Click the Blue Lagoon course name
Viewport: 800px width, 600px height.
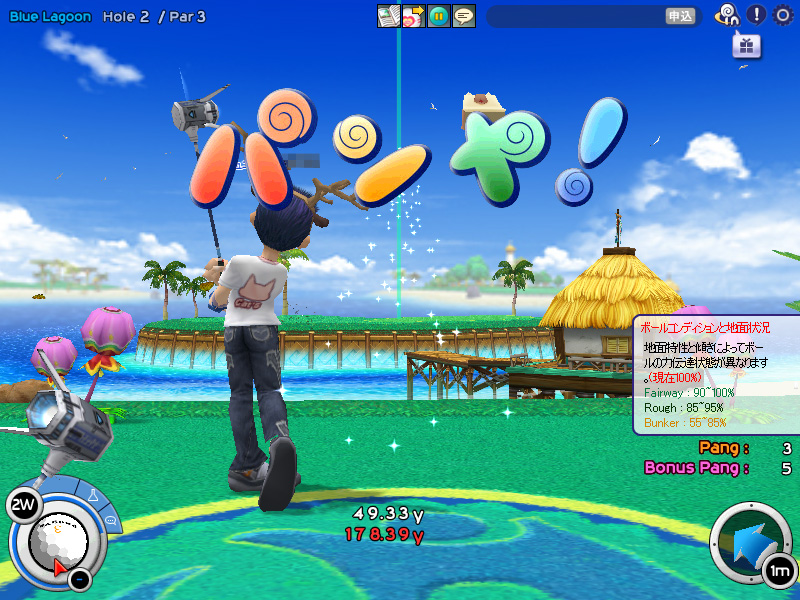click(50, 17)
